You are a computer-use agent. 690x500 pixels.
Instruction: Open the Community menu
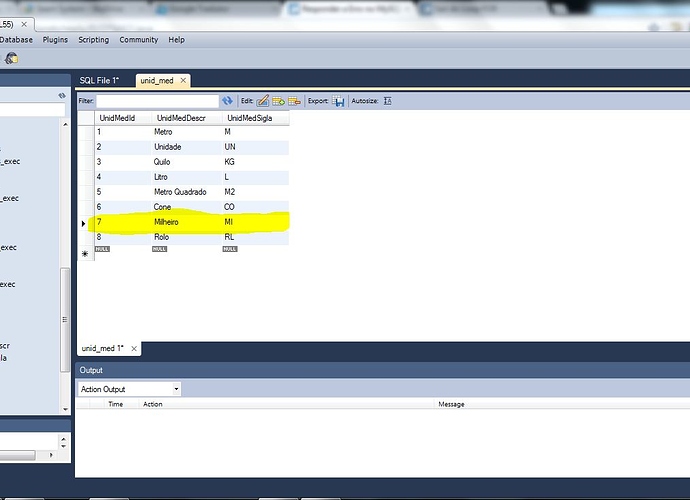click(x=139, y=40)
